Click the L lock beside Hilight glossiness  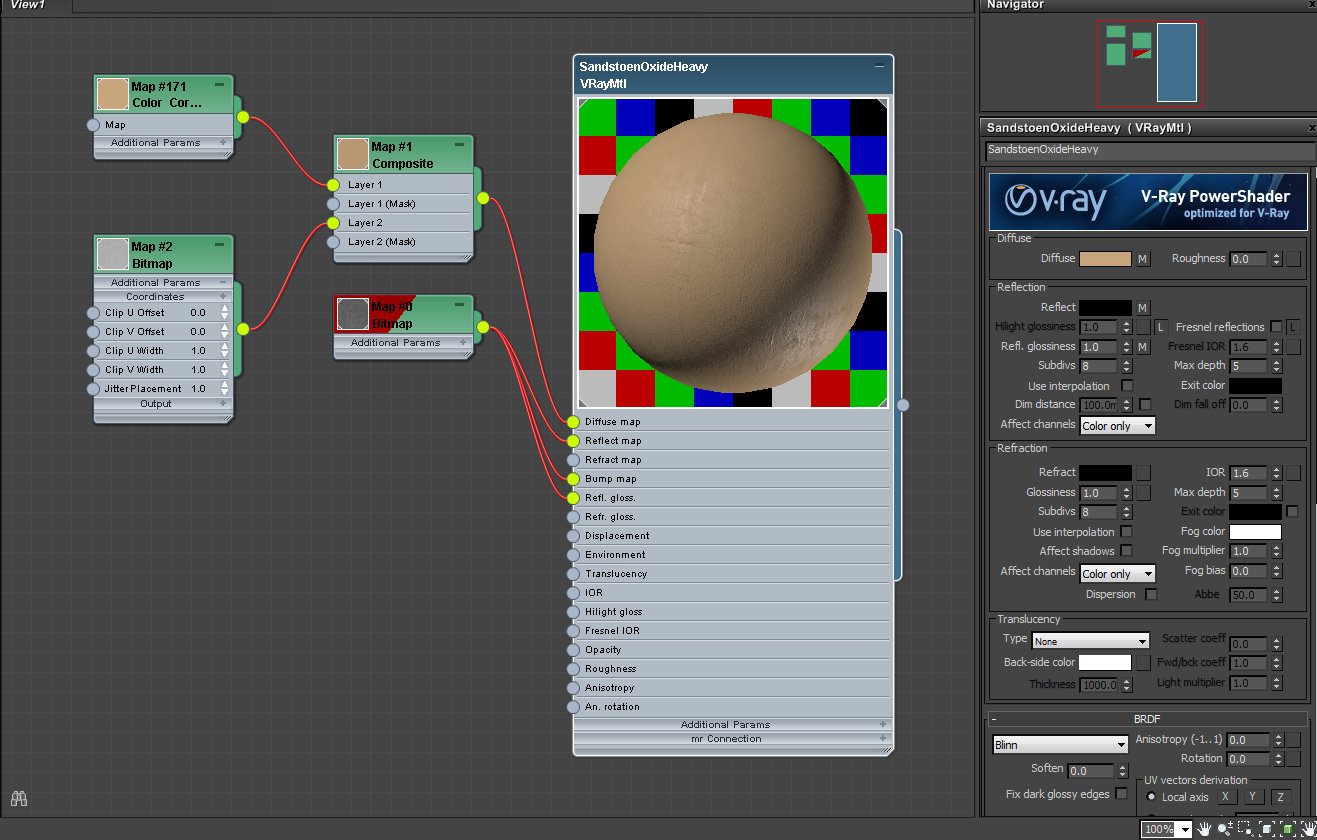point(1161,327)
